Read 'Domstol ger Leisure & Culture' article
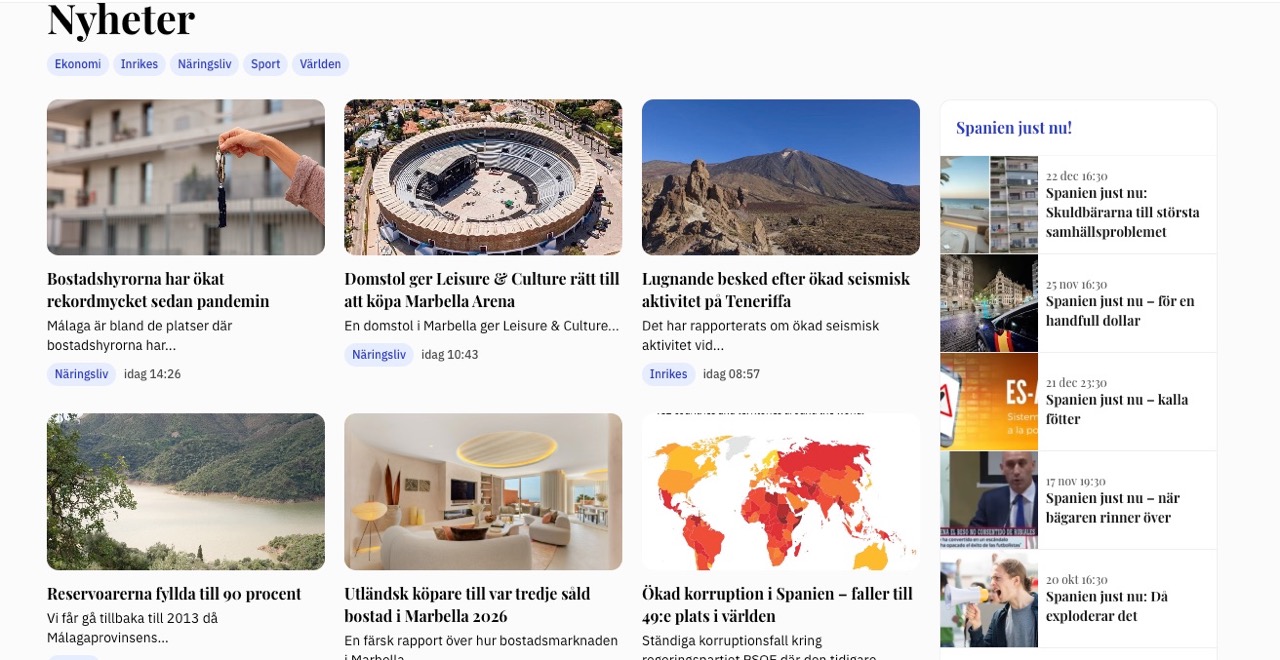Image resolution: width=1280 pixels, height=660 pixels. point(481,290)
